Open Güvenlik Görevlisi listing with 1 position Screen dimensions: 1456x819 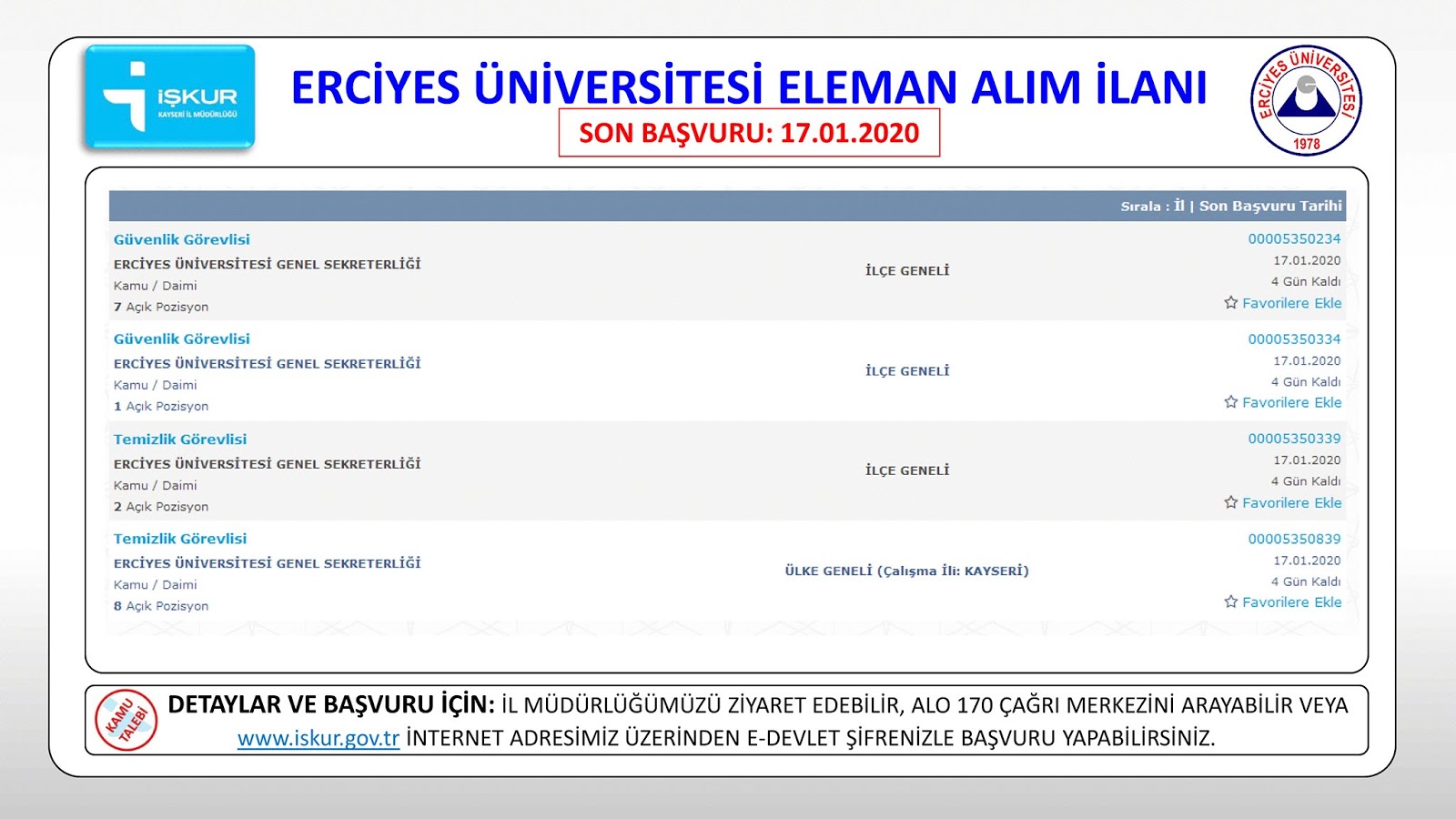(x=181, y=339)
